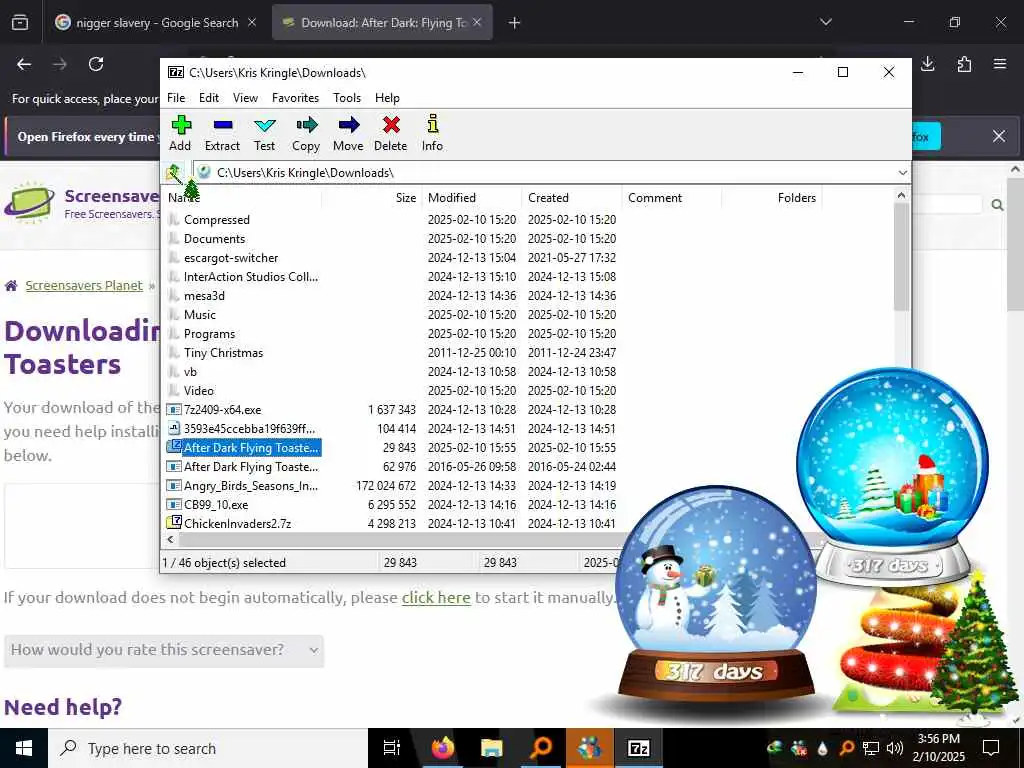Click the volume icon in the system tray

pos(895,748)
